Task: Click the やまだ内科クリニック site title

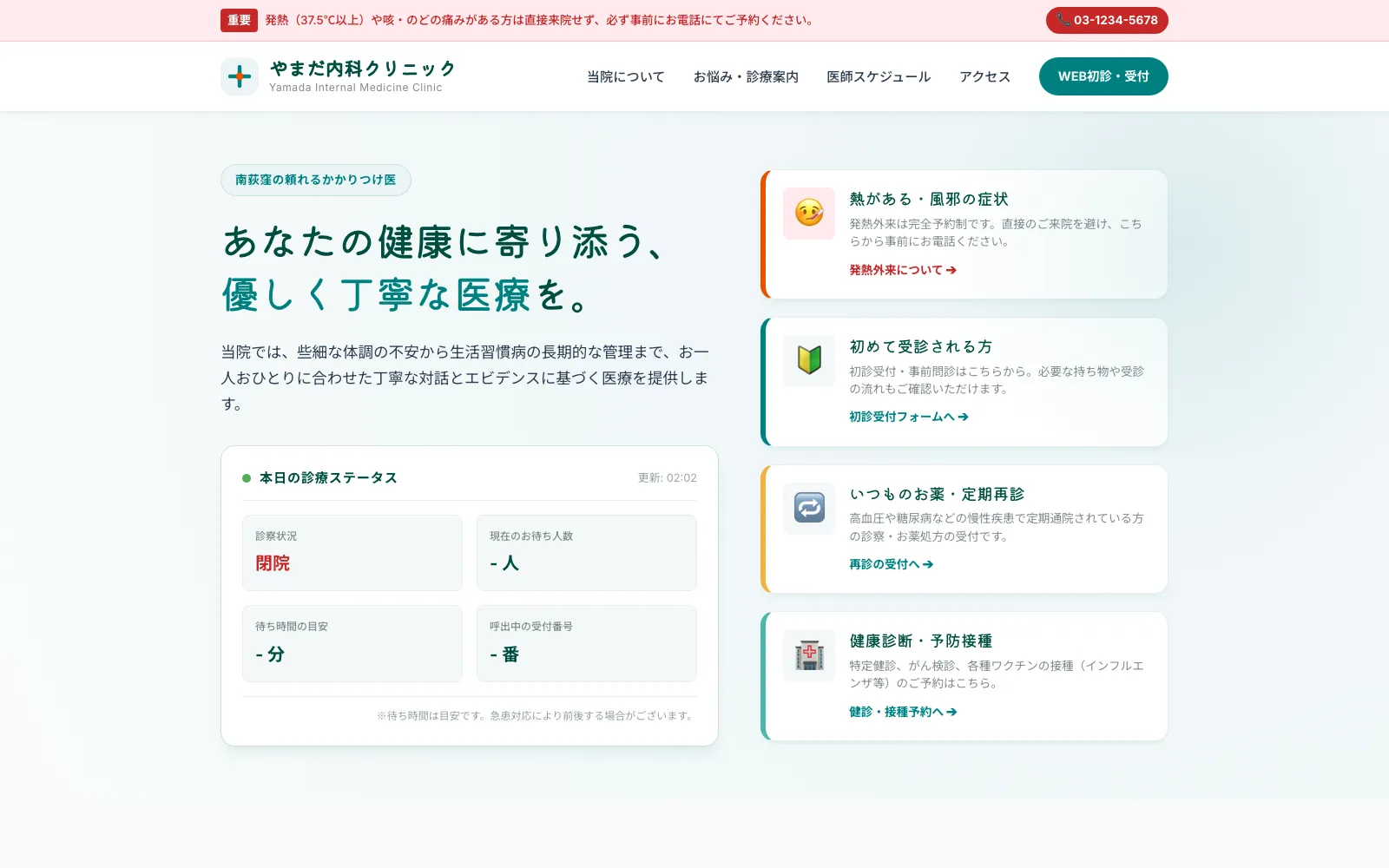Action: [x=363, y=69]
